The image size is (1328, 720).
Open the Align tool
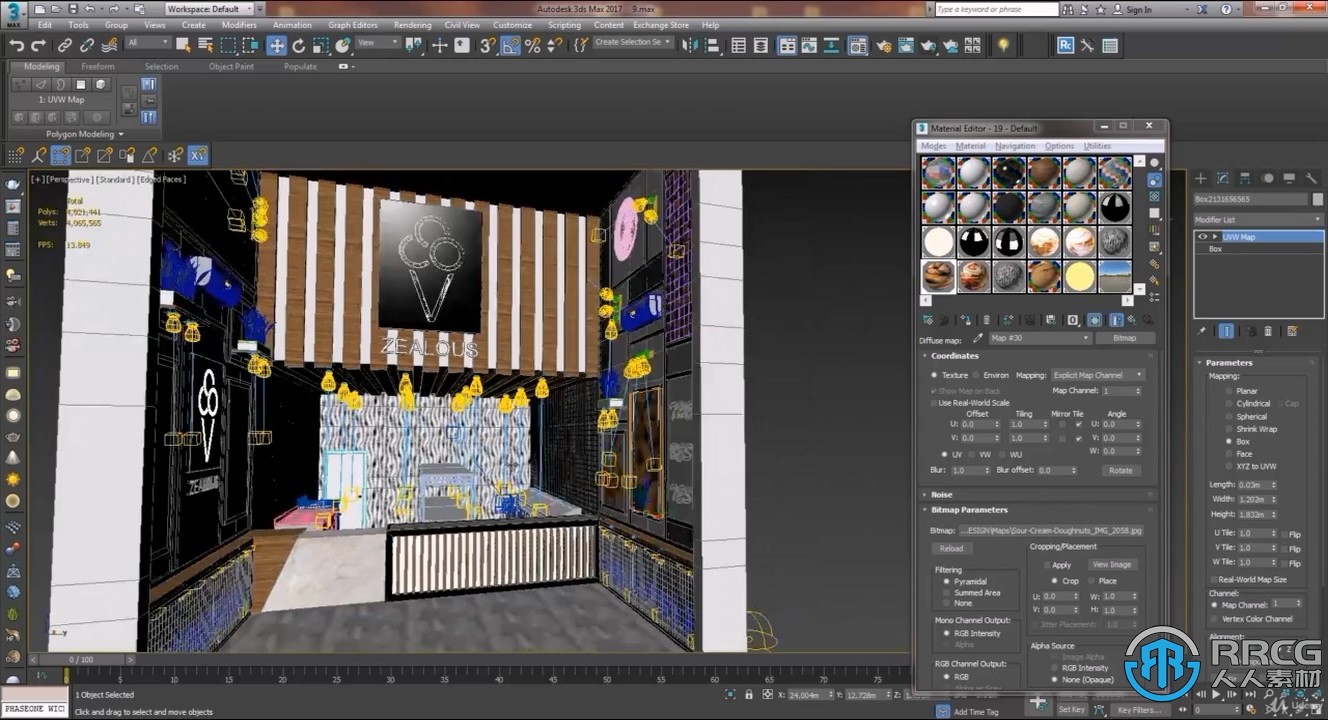(x=714, y=45)
